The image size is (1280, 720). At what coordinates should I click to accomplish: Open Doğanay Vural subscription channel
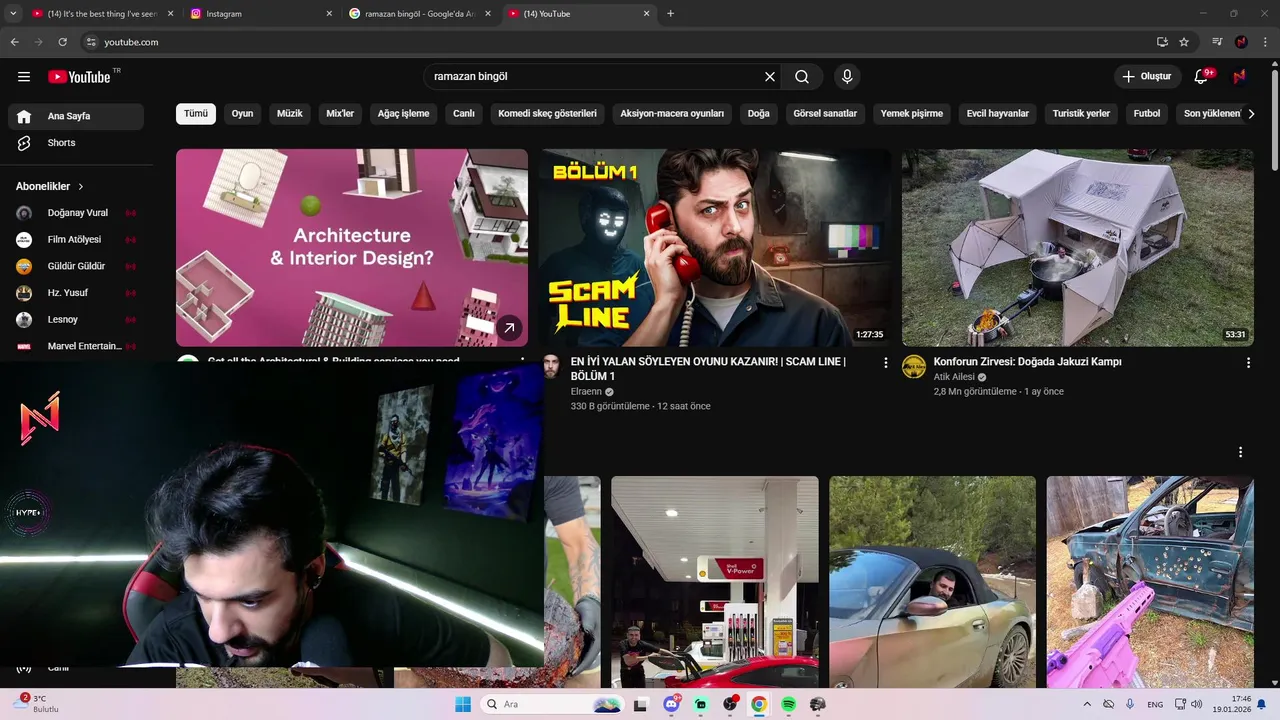click(x=76, y=213)
